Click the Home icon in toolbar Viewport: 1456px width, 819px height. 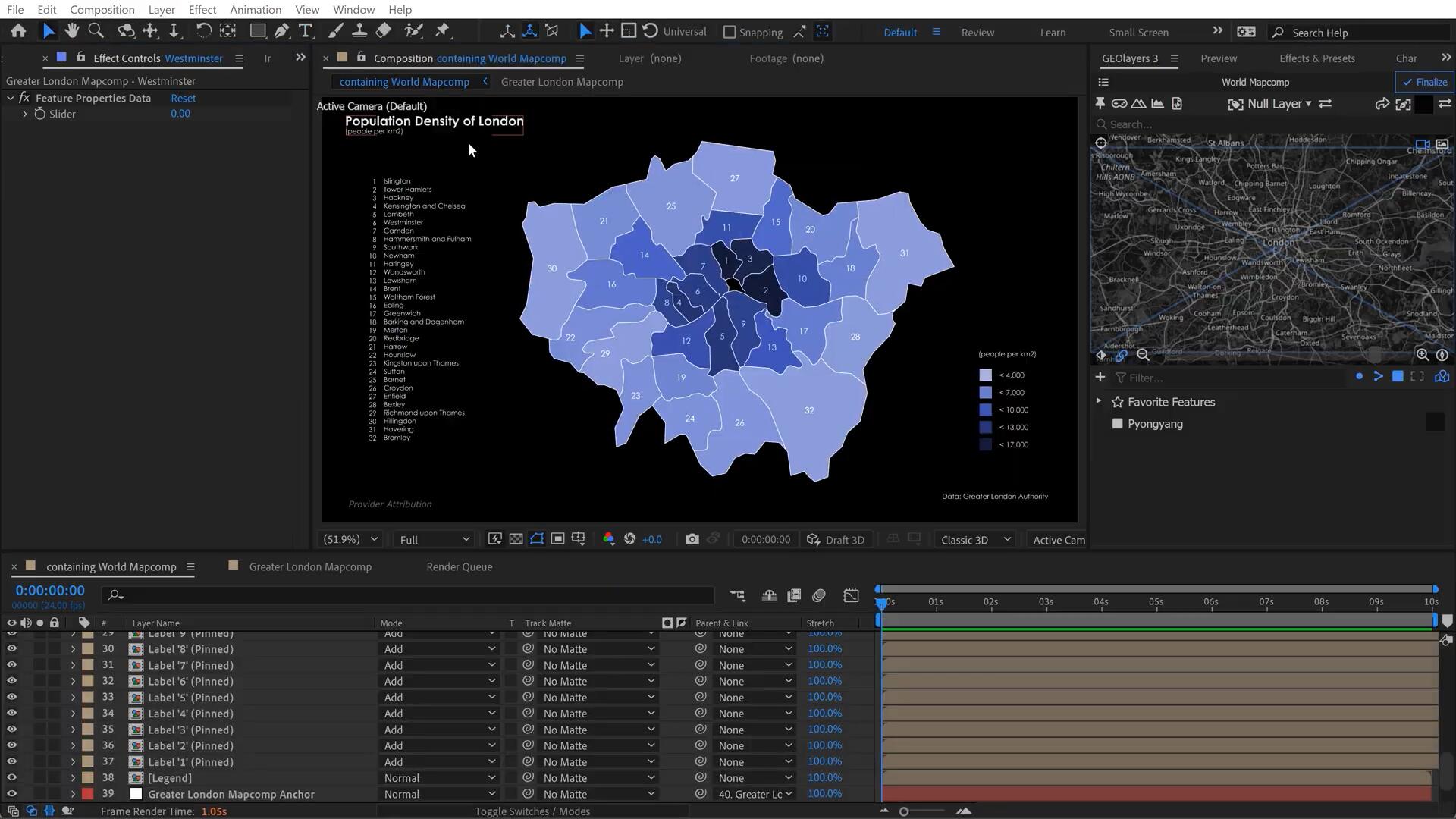[x=18, y=31]
